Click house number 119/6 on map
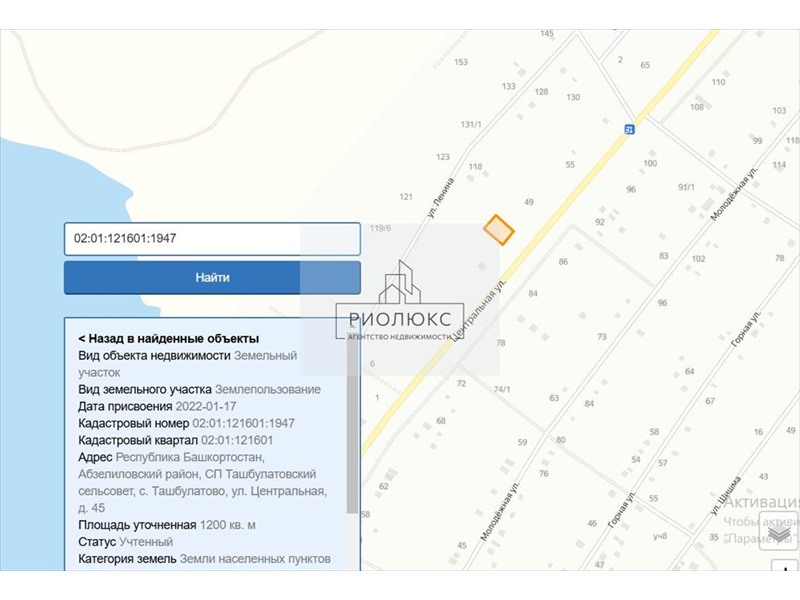 pyautogui.click(x=380, y=228)
